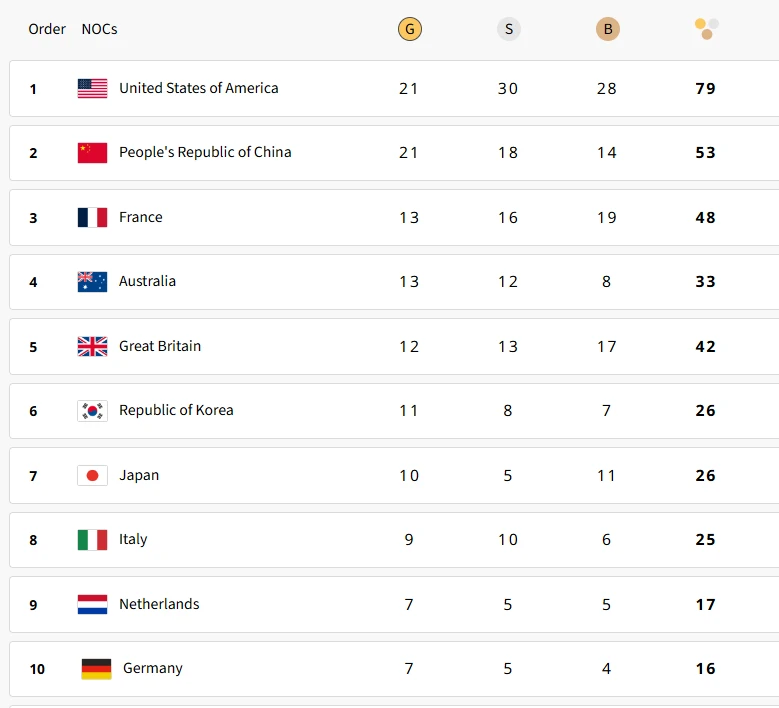Screen dimensions: 779x708
Task: Click the Australia flag icon
Action: [92, 281]
